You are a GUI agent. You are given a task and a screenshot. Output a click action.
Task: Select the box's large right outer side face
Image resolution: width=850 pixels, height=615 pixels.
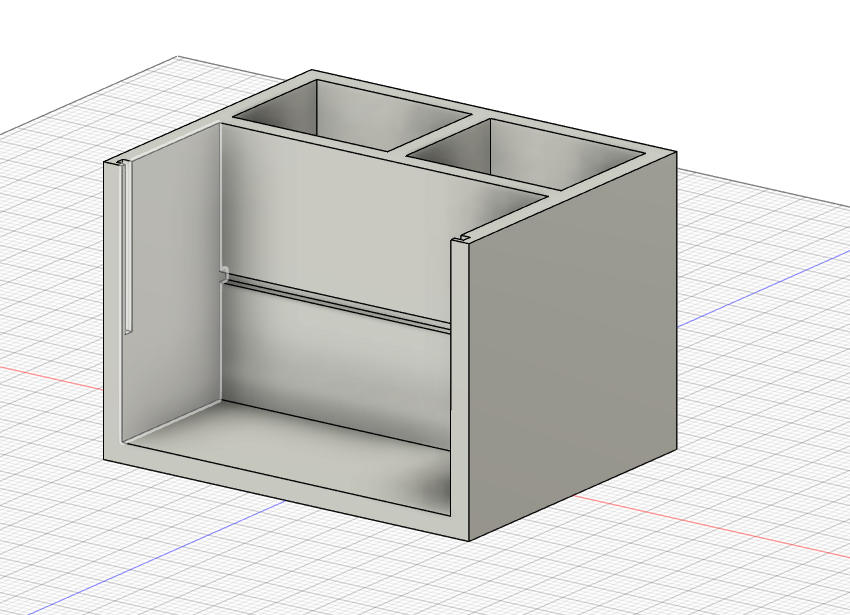tap(572, 347)
